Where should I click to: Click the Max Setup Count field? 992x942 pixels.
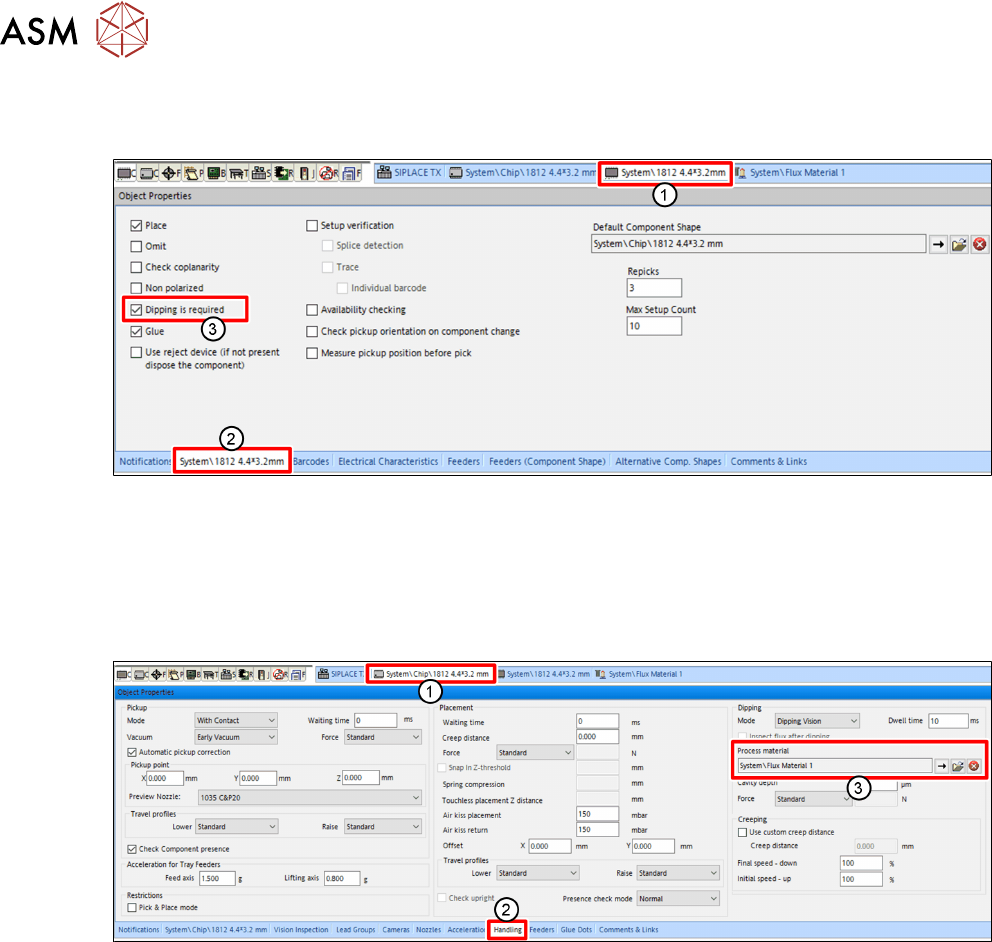pyautogui.click(x=654, y=326)
